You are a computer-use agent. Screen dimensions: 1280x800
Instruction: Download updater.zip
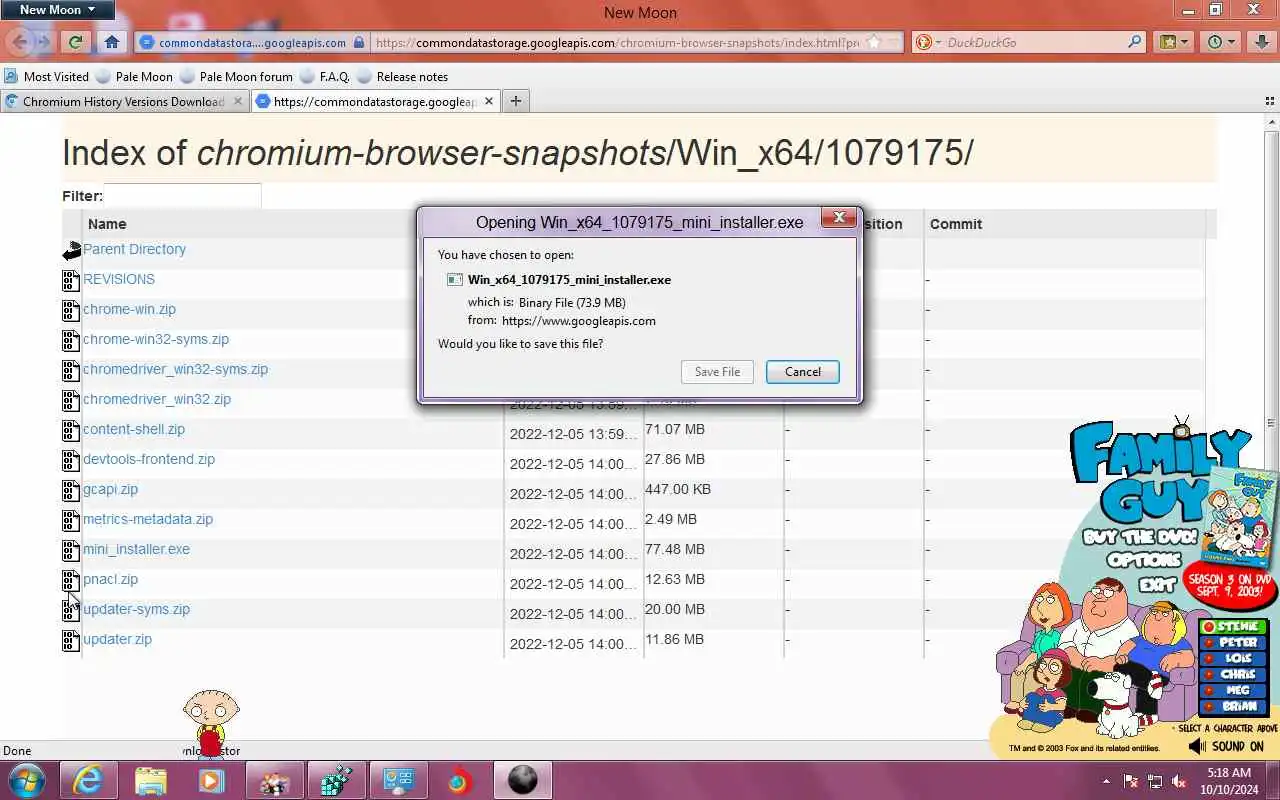(117, 639)
